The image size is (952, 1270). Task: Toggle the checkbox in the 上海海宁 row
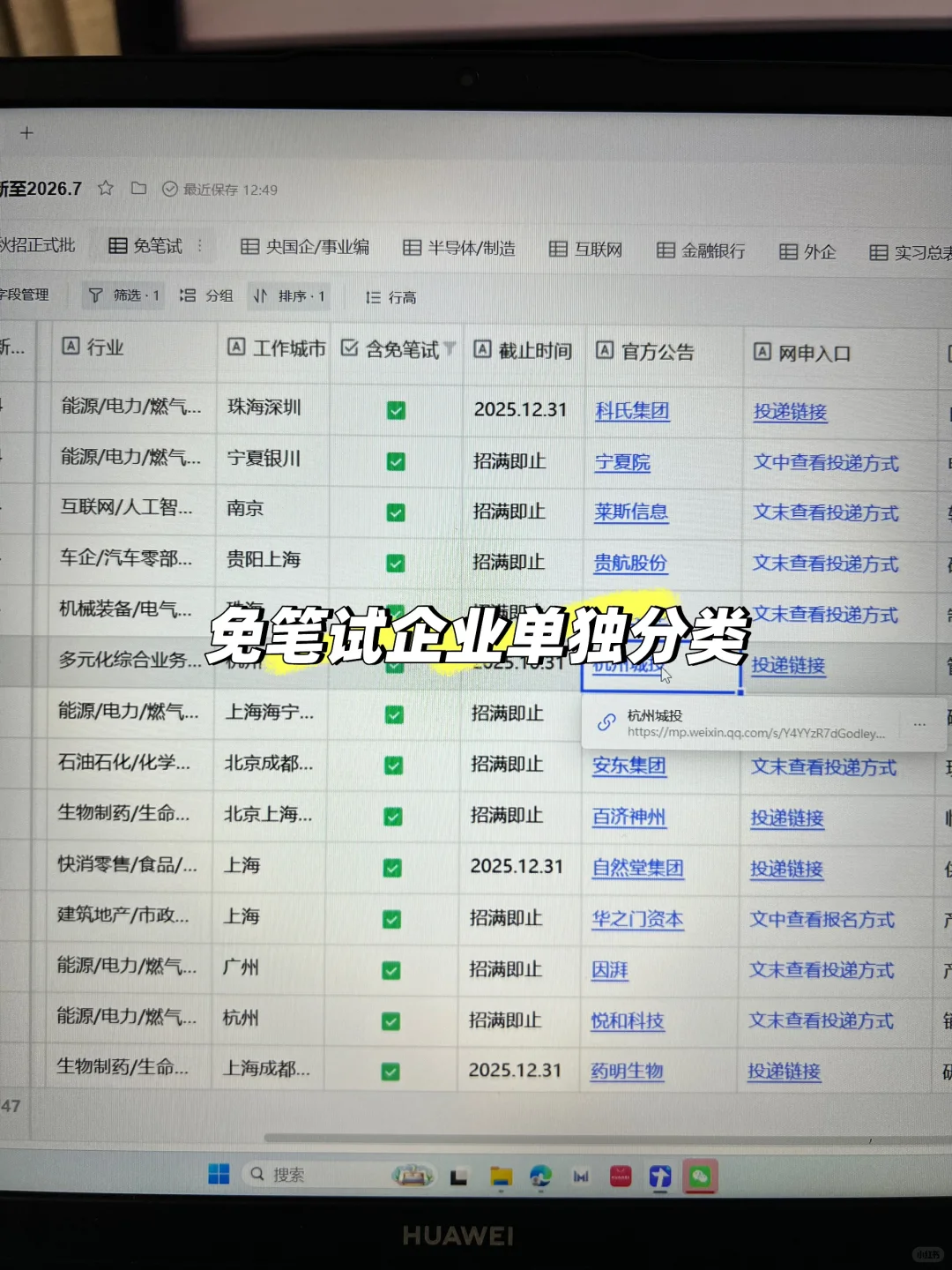(x=394, y=715)
